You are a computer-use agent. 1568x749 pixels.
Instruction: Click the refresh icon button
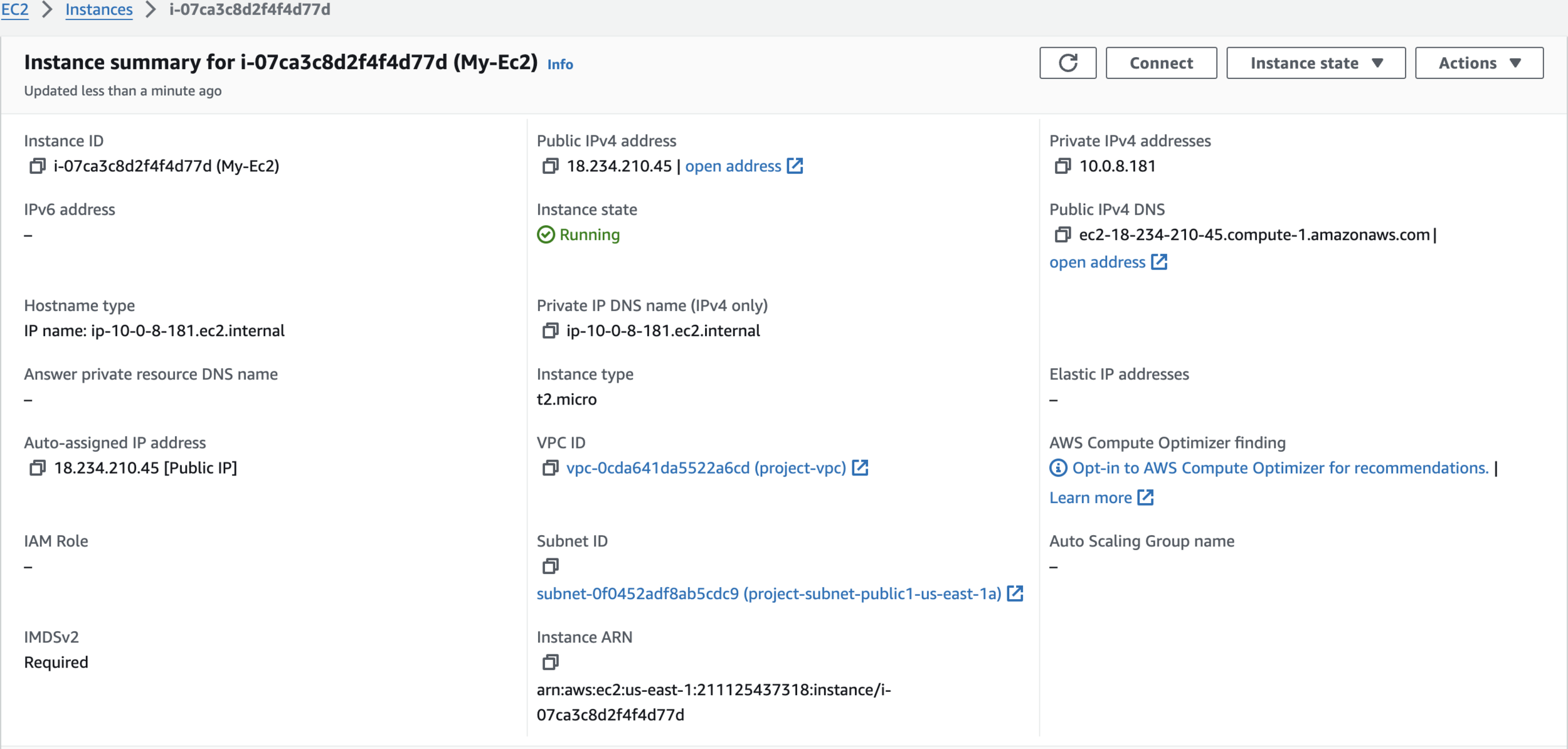point(1067,63)
